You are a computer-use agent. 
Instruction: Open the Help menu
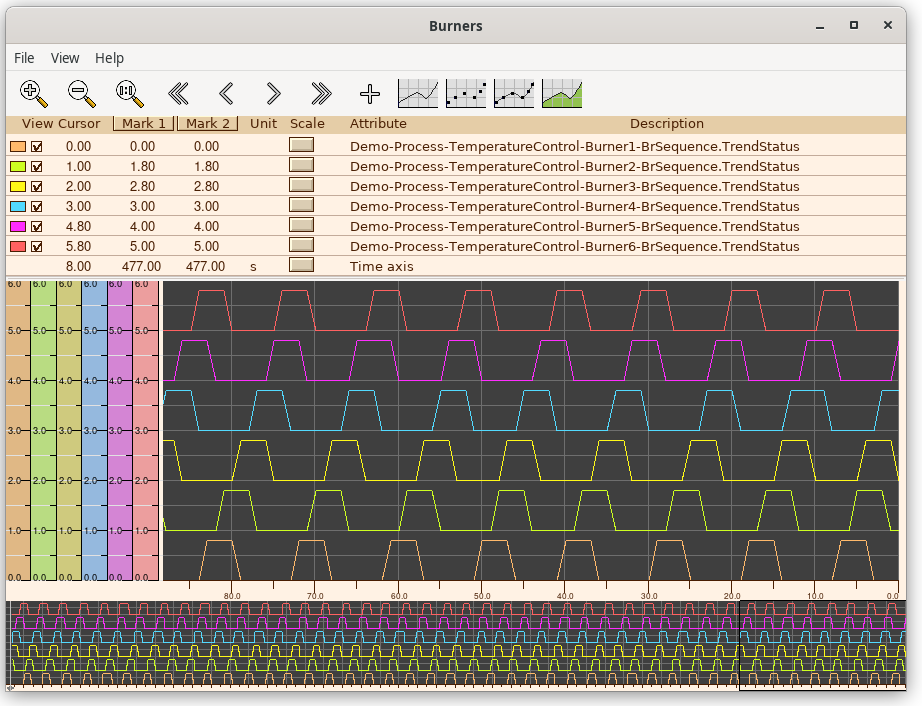click(109, 58)
